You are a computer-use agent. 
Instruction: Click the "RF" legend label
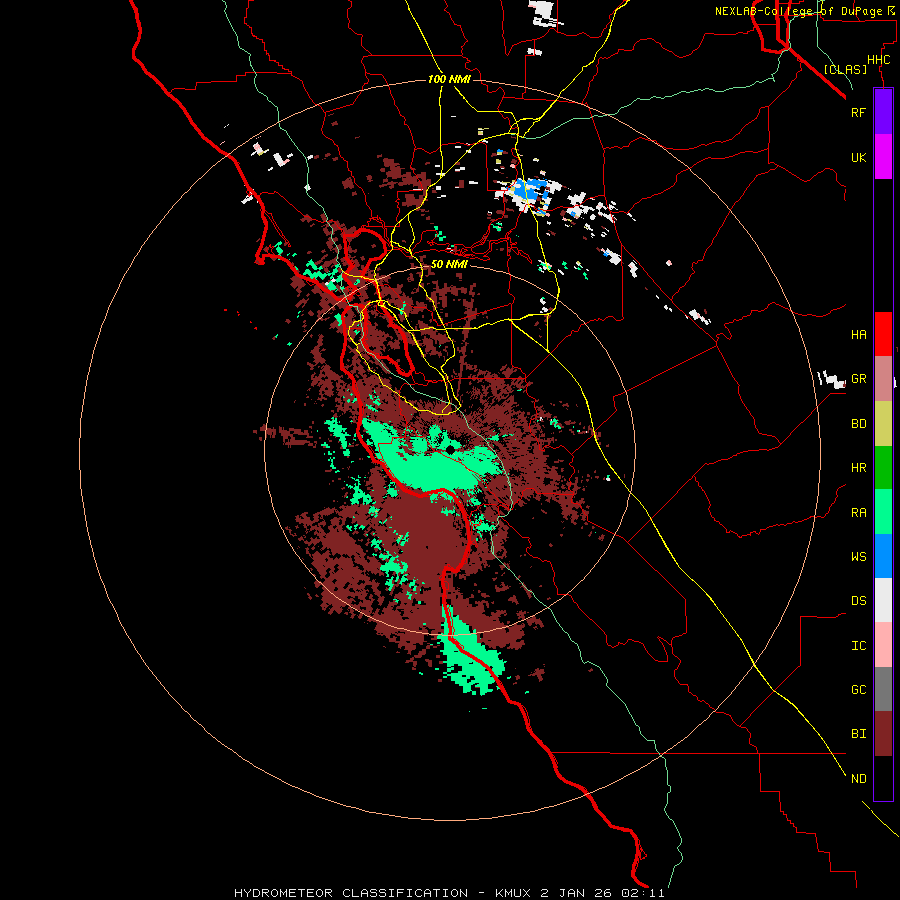point(858,112)
